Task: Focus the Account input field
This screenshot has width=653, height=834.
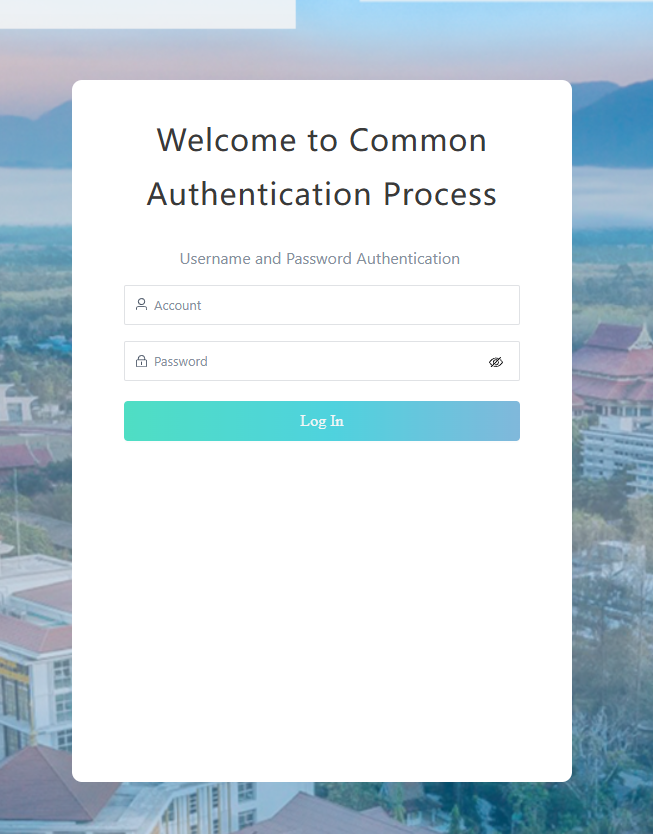Action: tap(322, 305)
